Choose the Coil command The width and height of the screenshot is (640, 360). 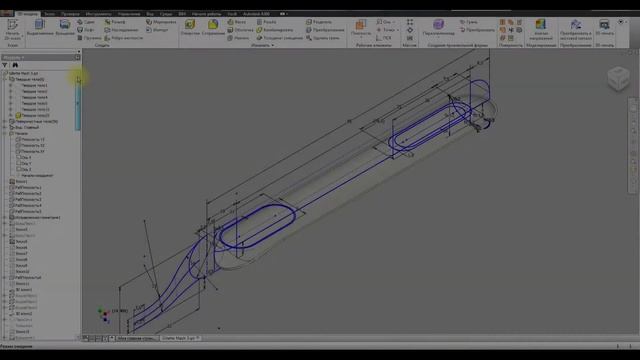click(89, 38)
